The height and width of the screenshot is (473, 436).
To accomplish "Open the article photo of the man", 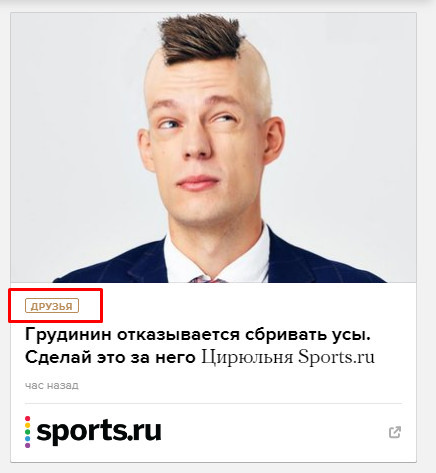I will click(213, 148).
